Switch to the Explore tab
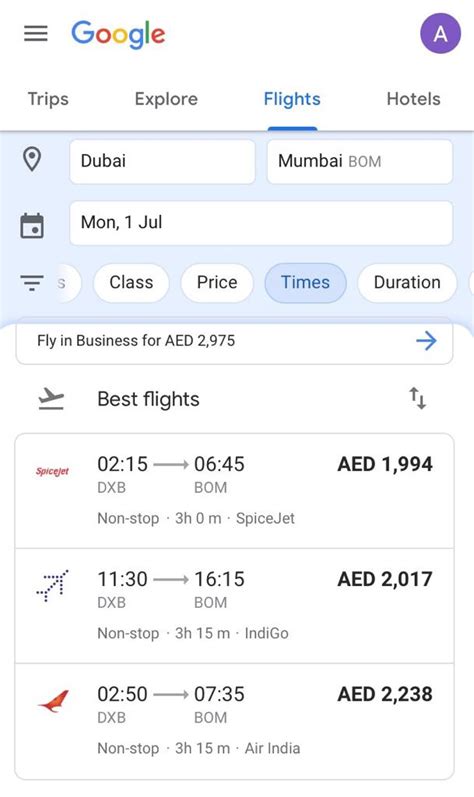Screen dimensions: 474x797 tap(166, 99)
